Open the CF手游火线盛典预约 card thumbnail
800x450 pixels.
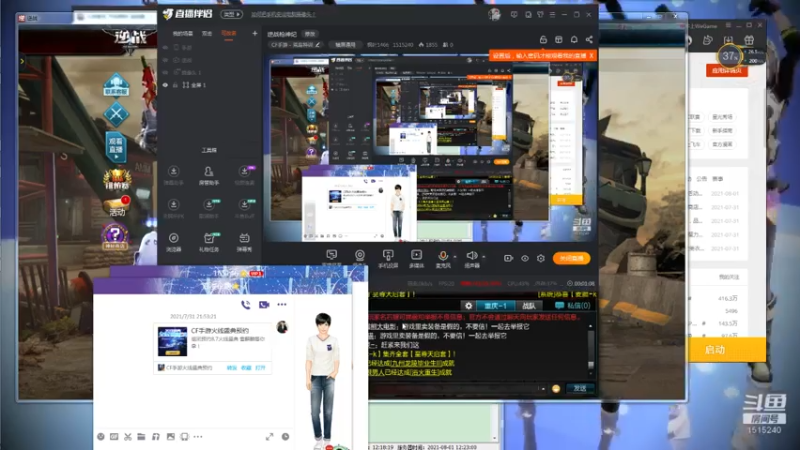[x=172, y=341]
